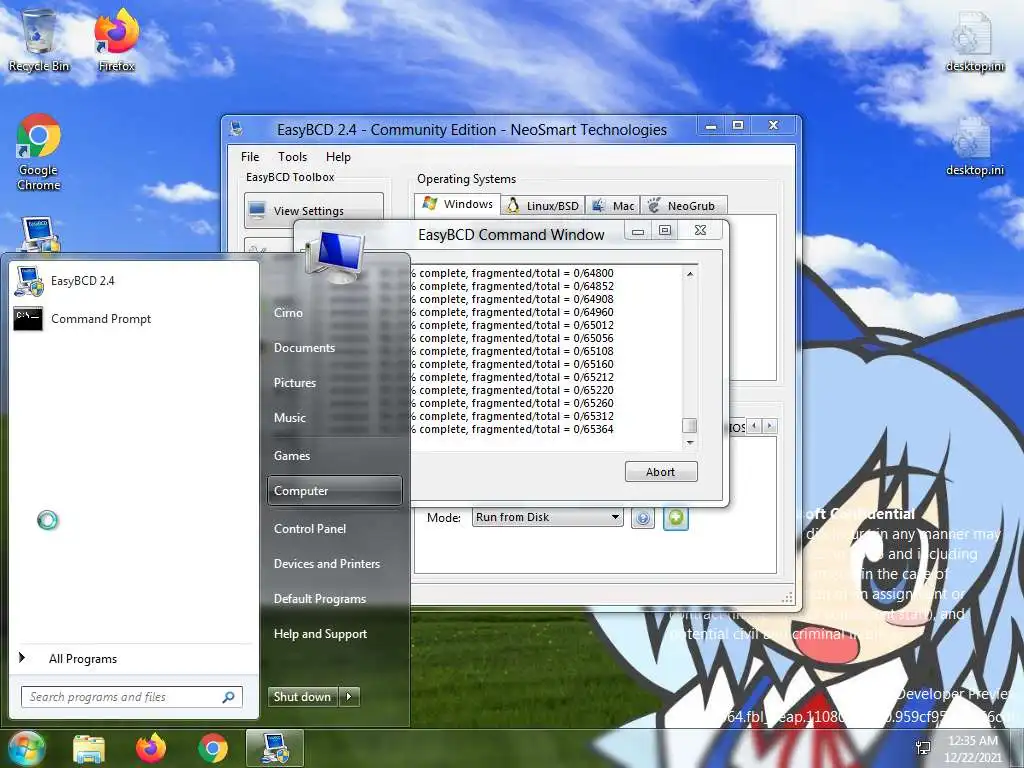Launch Firefox from the desktop shortcut

pyautogui.click(x=116, y=39)
